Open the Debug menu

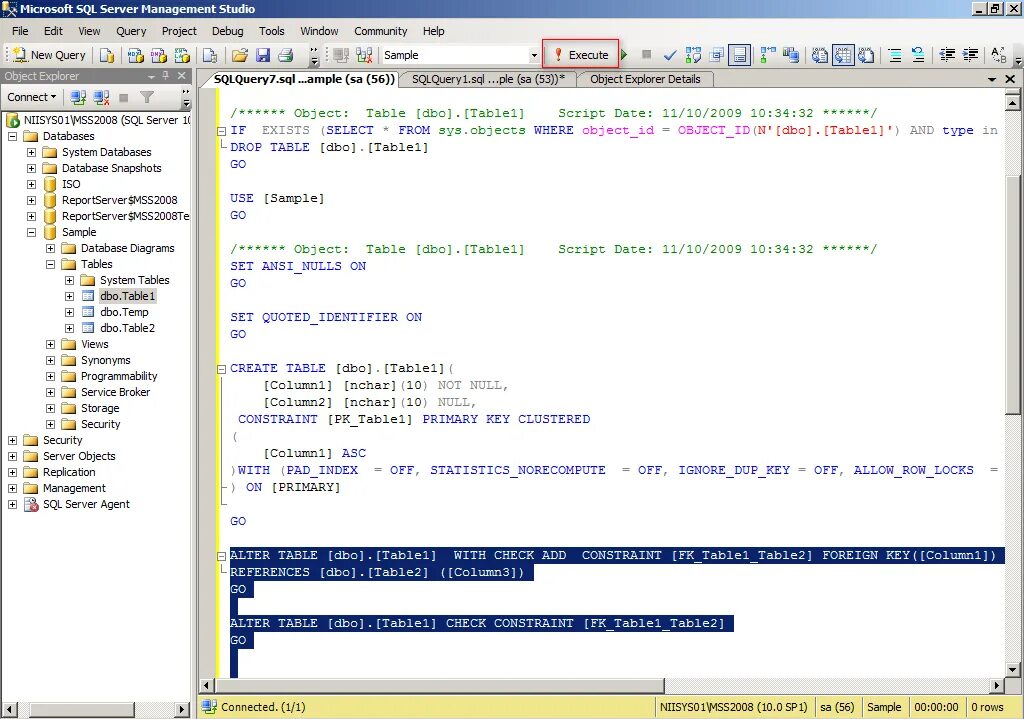pyautogui.click(x=227, y=31)
